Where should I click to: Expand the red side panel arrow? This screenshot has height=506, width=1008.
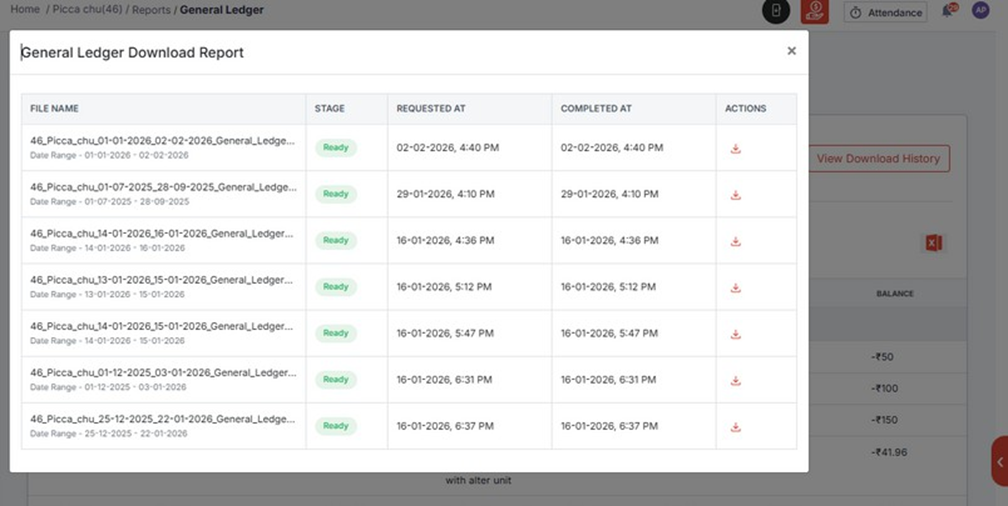1000,462
